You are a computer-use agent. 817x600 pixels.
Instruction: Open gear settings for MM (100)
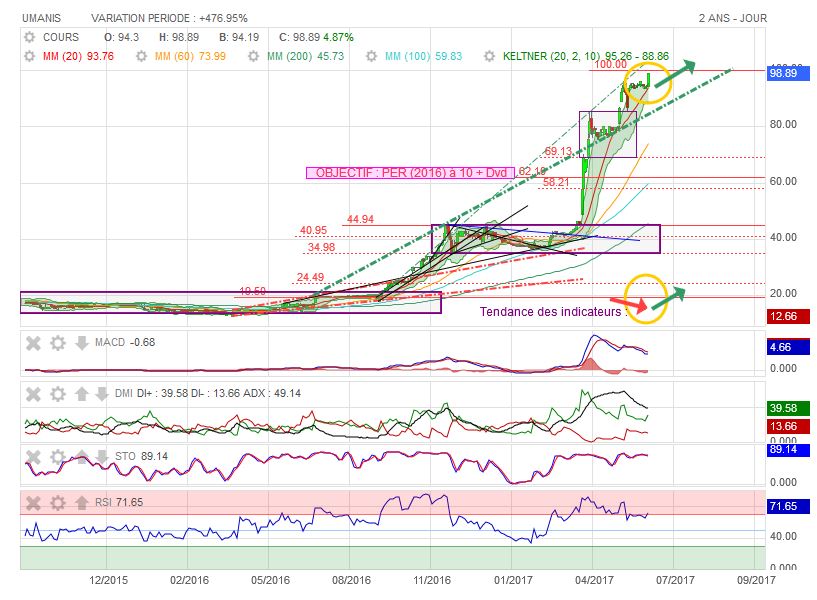(371, 56)
